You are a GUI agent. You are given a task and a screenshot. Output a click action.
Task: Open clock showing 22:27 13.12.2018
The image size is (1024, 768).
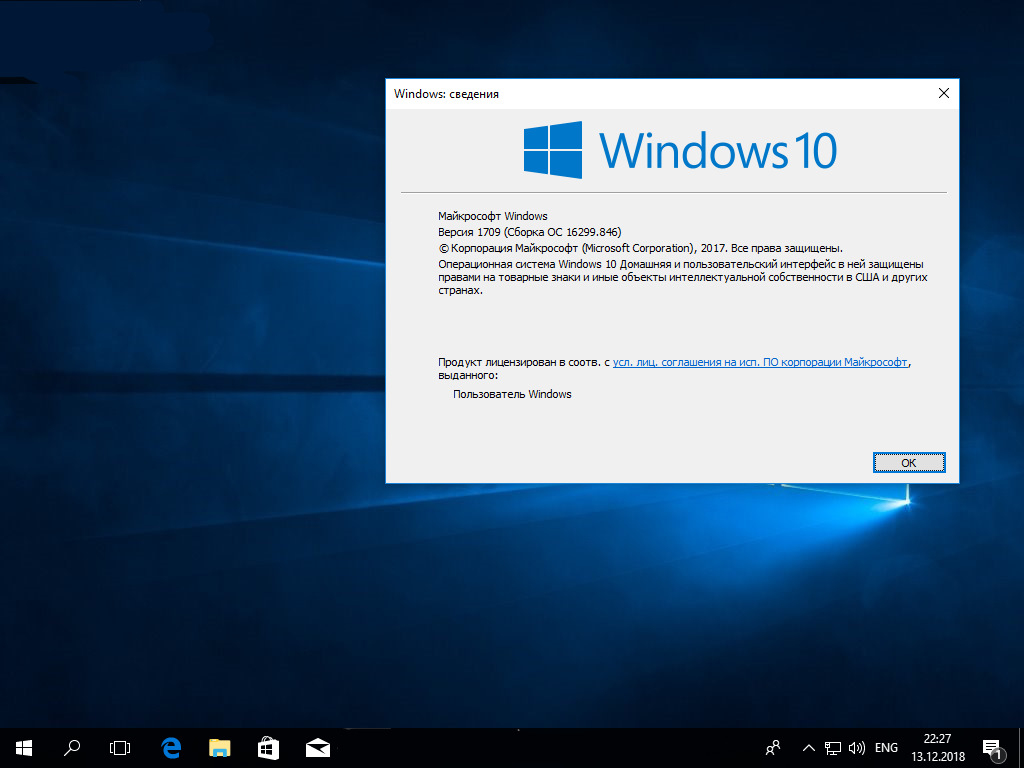coord(938,748)
